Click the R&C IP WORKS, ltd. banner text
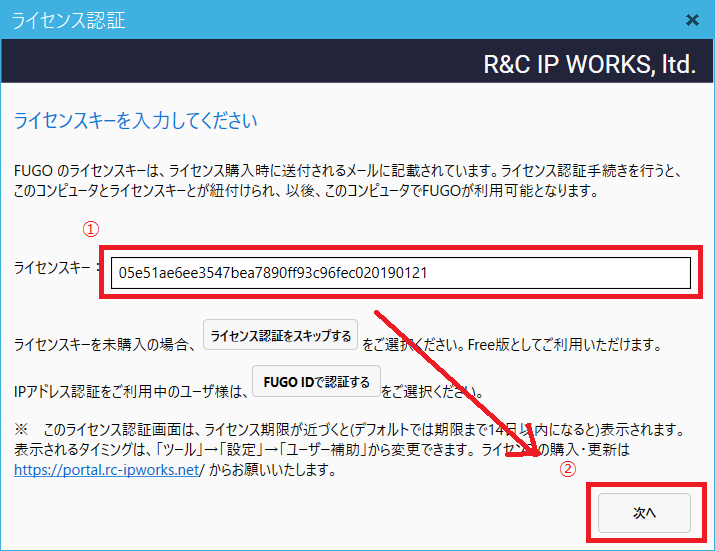715x551 pixels. pyautogui.click(x=590, y=64)
